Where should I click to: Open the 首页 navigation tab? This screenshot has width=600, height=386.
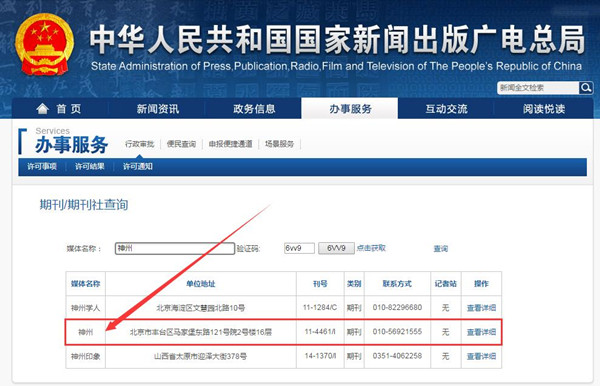[x=60, y=109]
